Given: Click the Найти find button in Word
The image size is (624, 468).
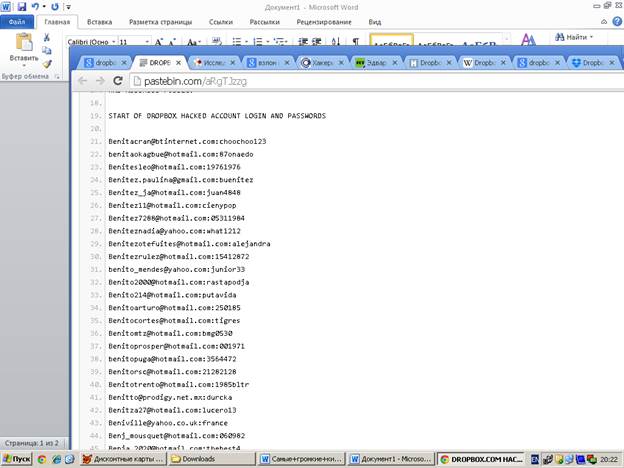Looking at the screenshot, I should coord(571,37).
